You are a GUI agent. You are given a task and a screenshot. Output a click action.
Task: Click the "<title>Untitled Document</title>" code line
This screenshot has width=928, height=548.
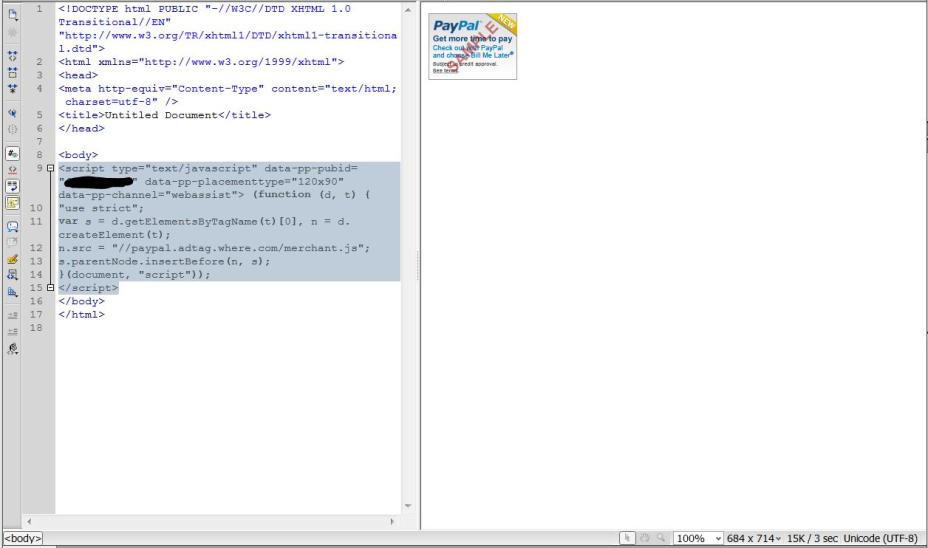pos(165,115)
